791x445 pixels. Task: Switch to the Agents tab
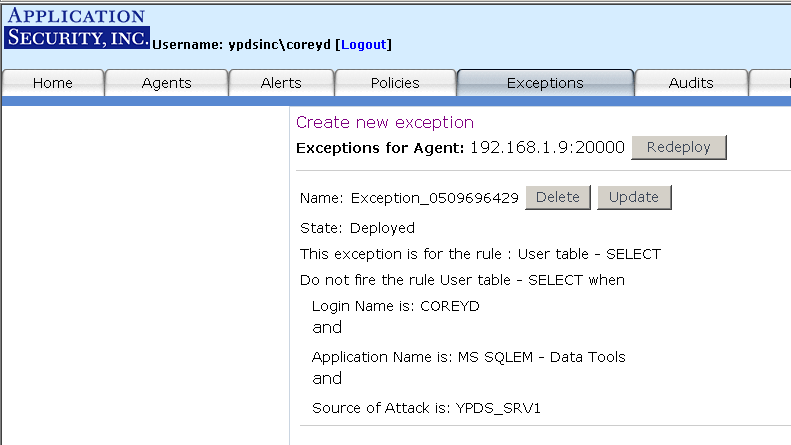click(167, 83)
